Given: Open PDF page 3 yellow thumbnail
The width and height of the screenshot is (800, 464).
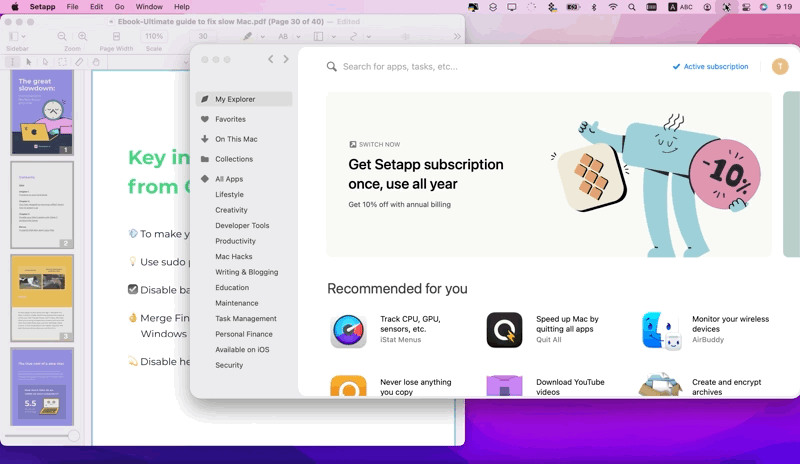Looking at the screenshot, I should [x=42, y=298].
